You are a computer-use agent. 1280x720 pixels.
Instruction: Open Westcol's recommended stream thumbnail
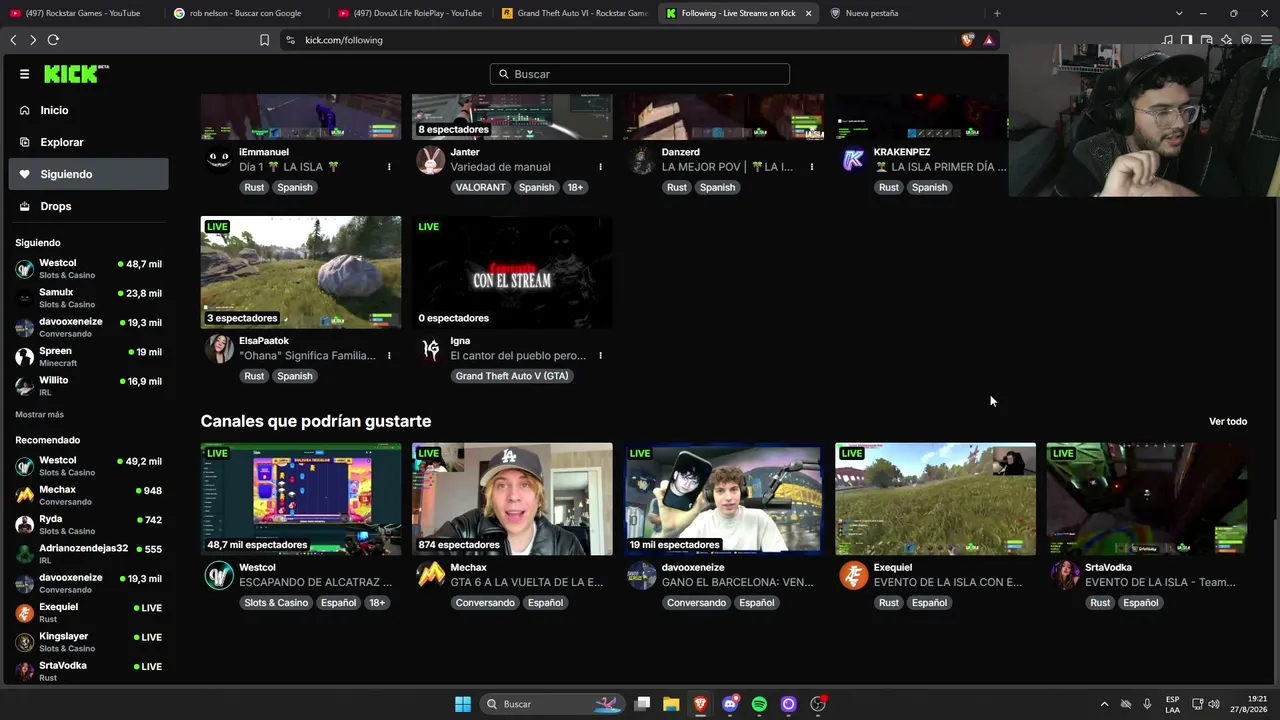pos(301,499)
